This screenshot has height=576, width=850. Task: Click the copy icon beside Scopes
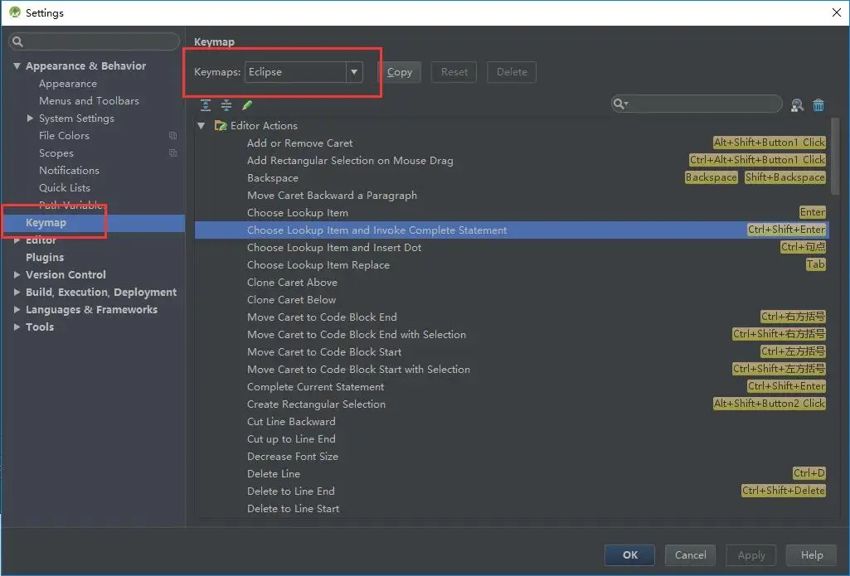pyautogui.click(x=173, y=153)
